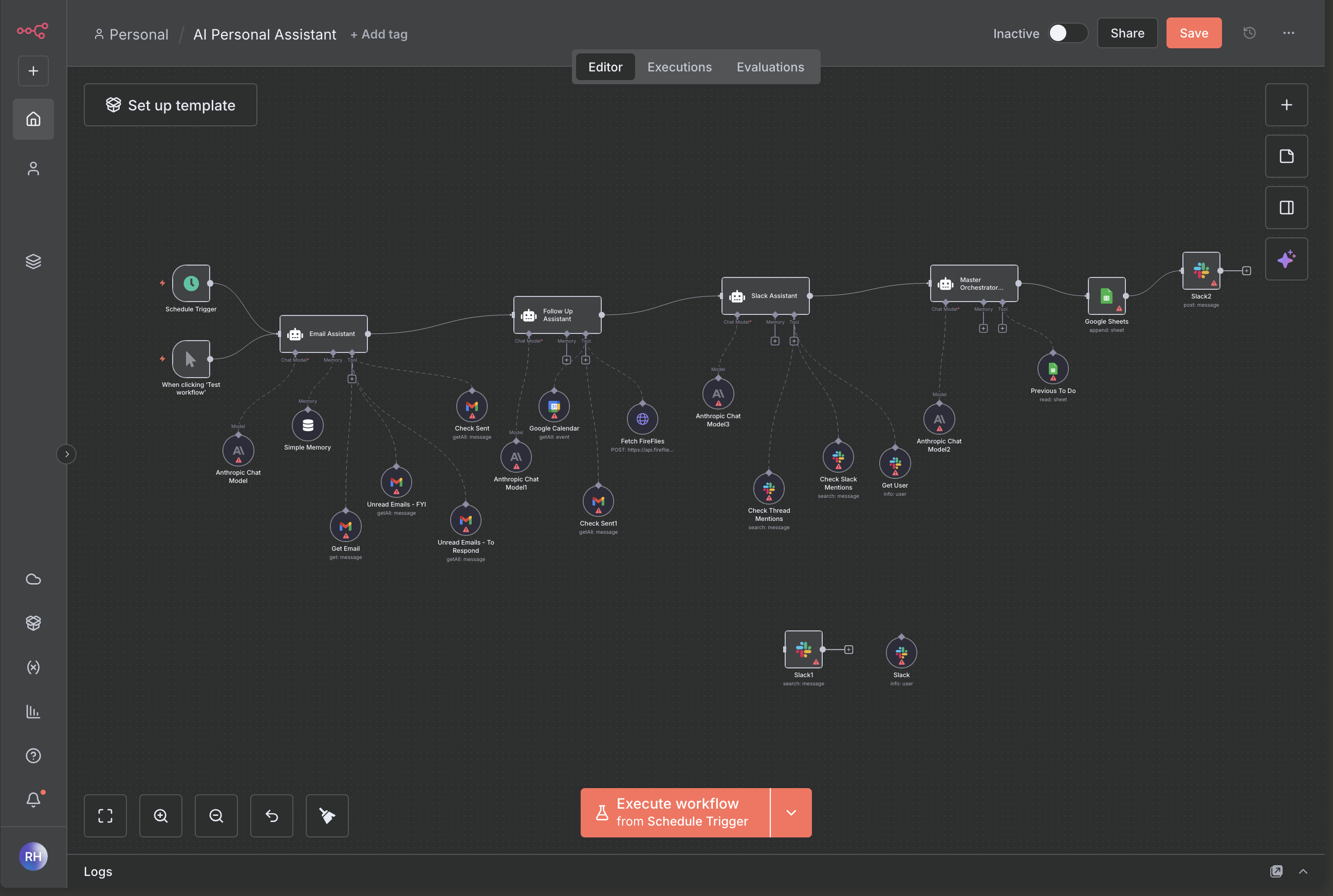Open the three-dot workflow options menu
The height and width of the screenshot is (896, 1333).
(x=1288, y=32)
